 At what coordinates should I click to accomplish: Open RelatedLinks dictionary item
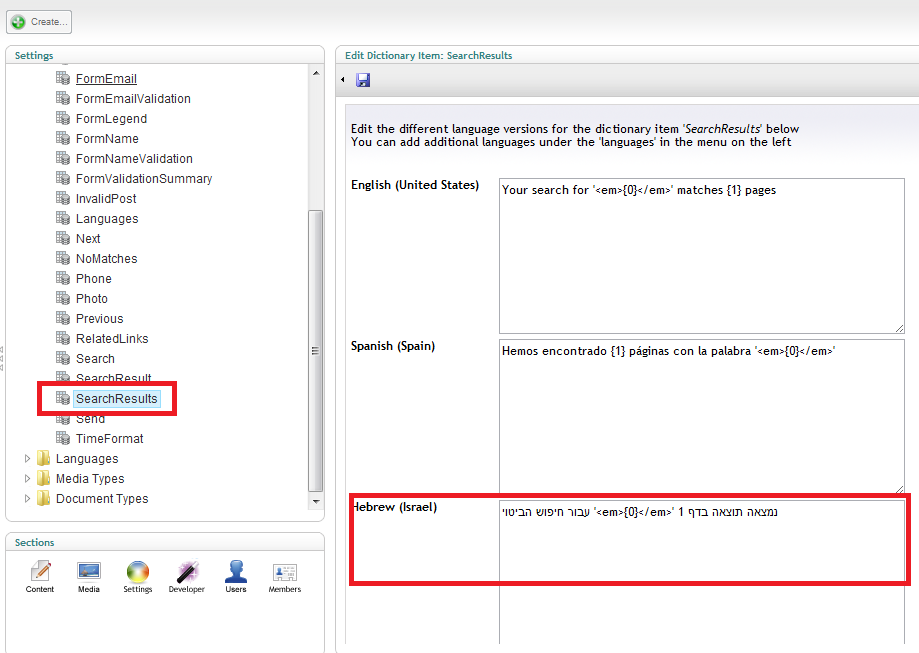[x=112, y=338]
